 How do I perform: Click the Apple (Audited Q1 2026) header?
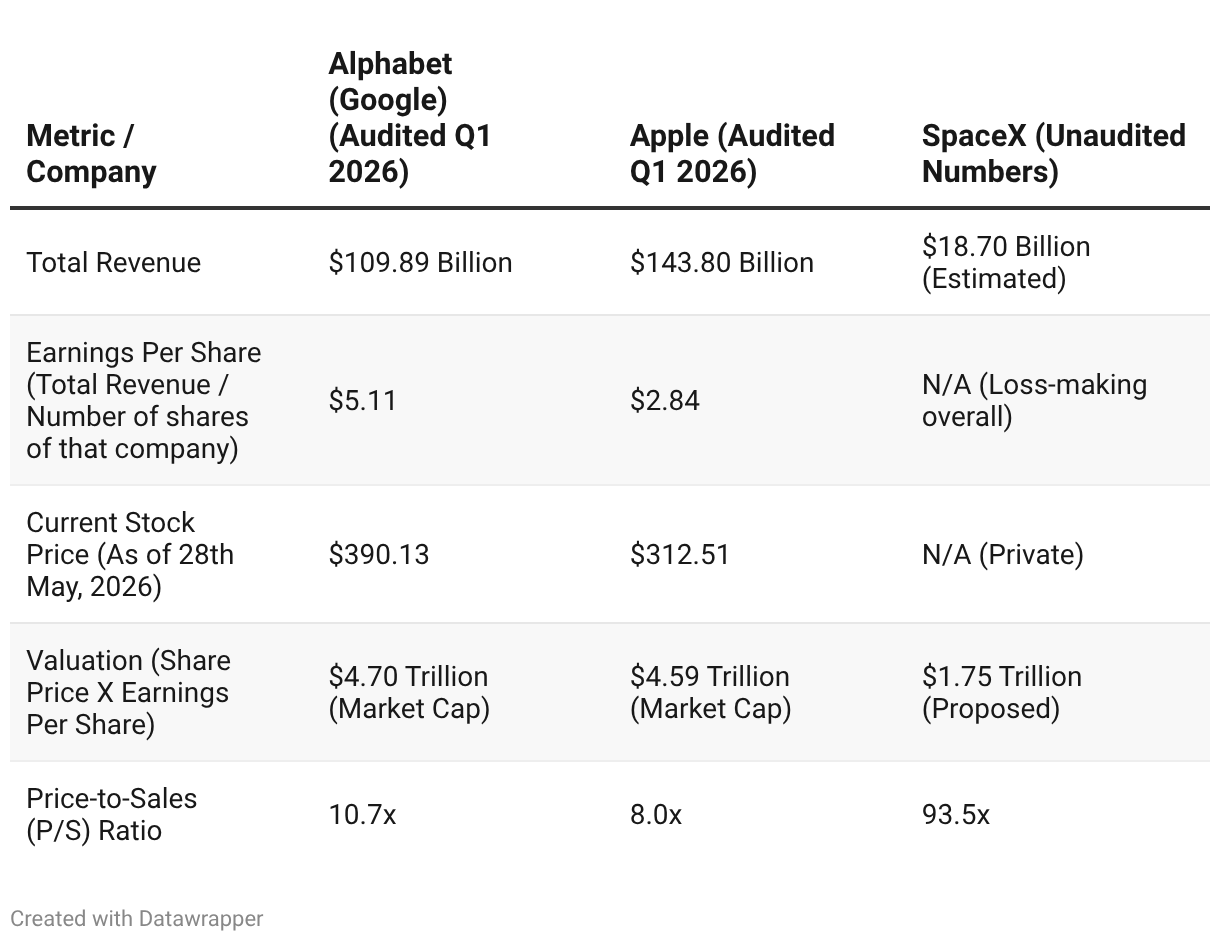click(732, 153)
